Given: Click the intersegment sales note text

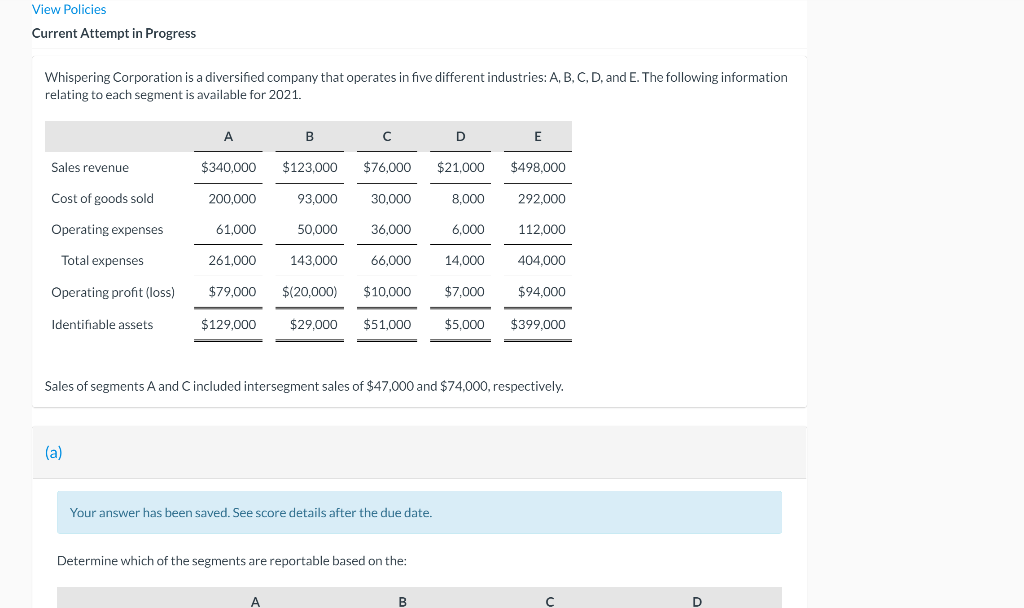Looking at the screenshot, I should [x=304, y=385].
